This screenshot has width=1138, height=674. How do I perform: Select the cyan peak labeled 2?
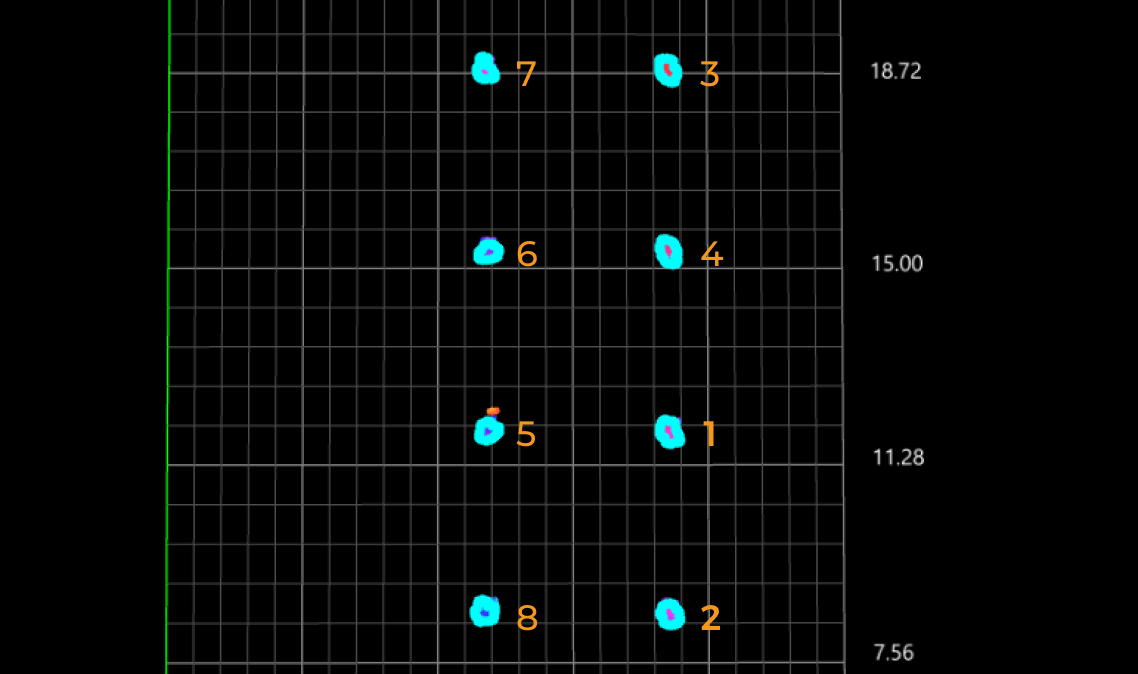(670, 615)
